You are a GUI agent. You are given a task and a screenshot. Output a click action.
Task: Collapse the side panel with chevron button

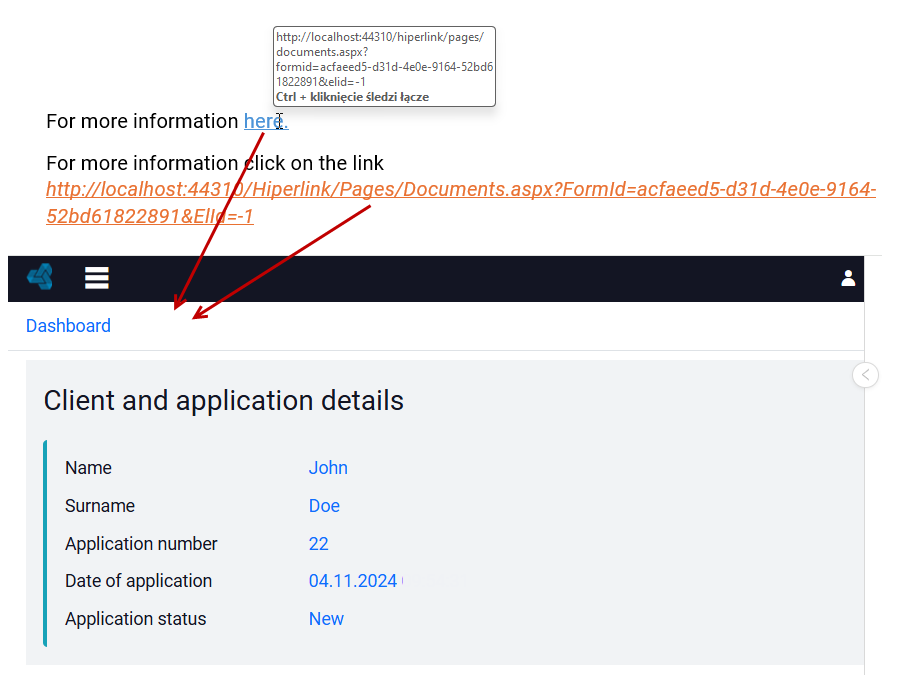pos(865,375)
